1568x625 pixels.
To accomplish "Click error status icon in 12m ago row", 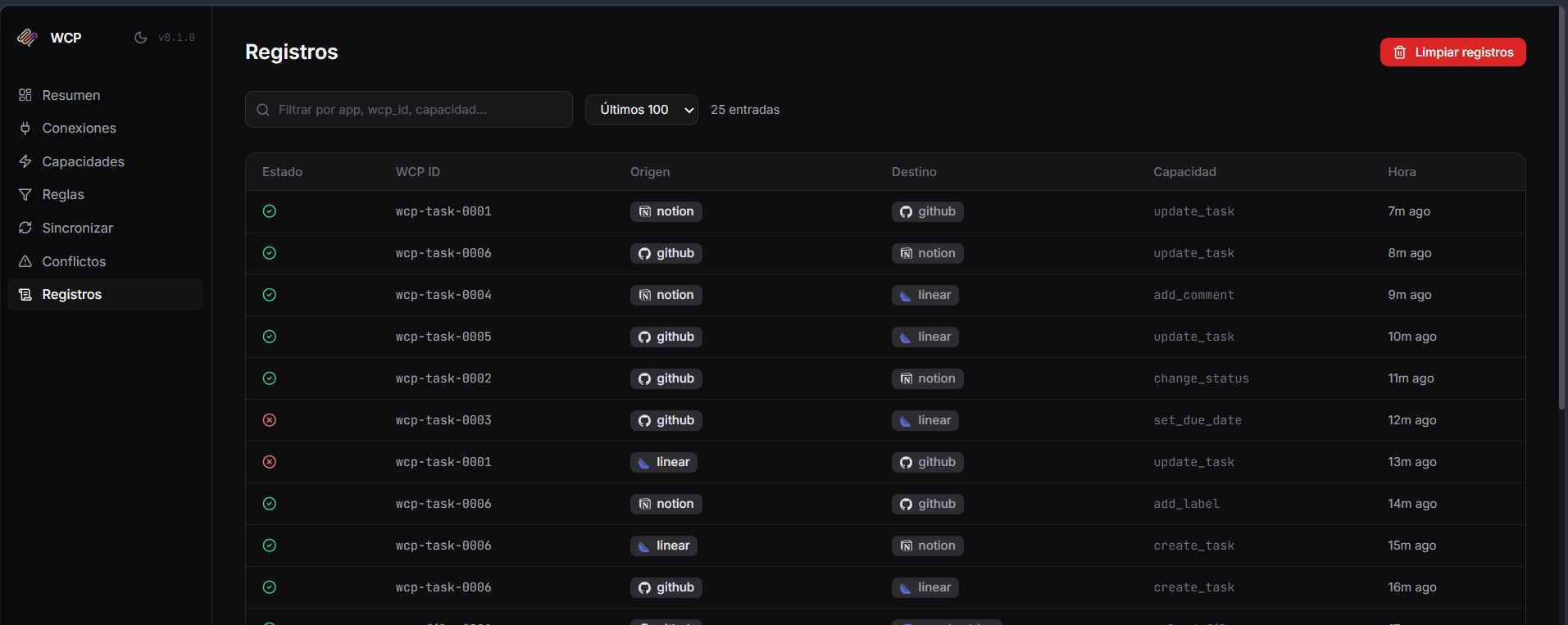I will (269, 420).
